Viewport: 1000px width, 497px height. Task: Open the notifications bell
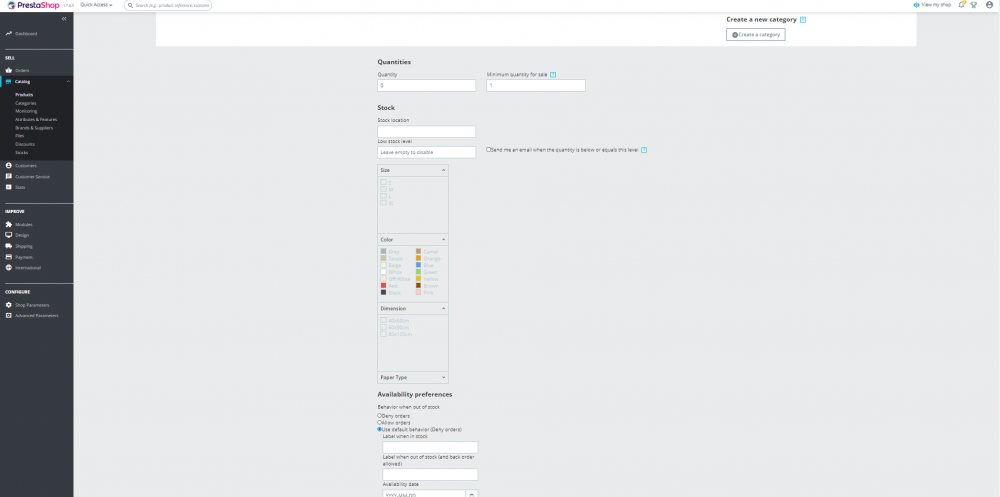point(962,4)
